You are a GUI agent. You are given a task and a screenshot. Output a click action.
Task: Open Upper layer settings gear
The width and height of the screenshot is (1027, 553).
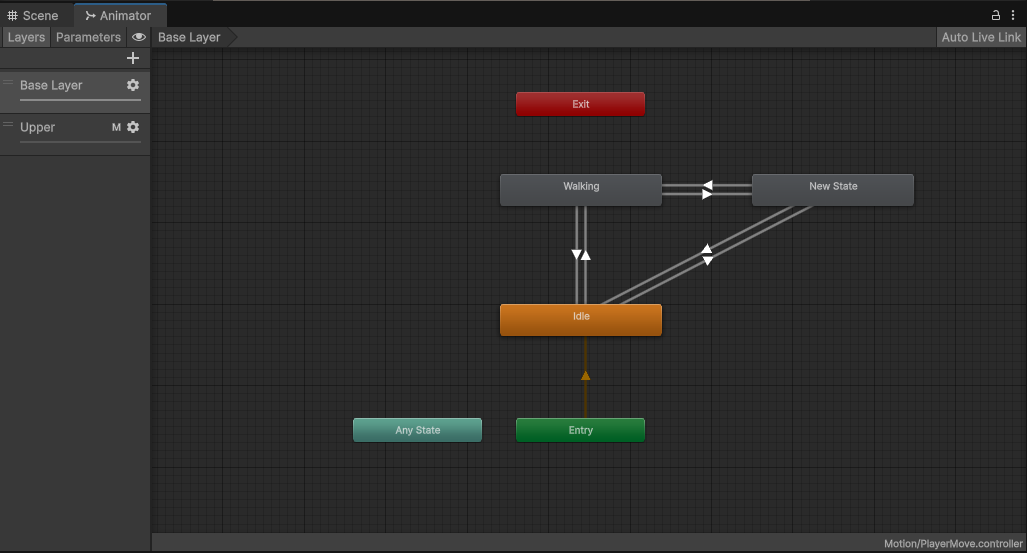click(x=133, y=127)
